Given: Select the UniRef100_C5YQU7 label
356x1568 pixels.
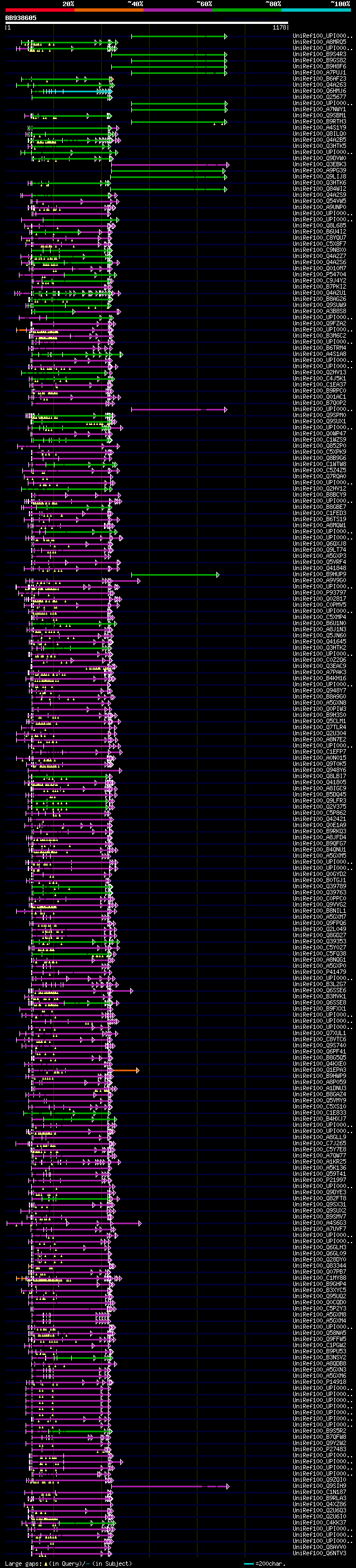Looking at the screenshot, I should [x=319, y=238].
